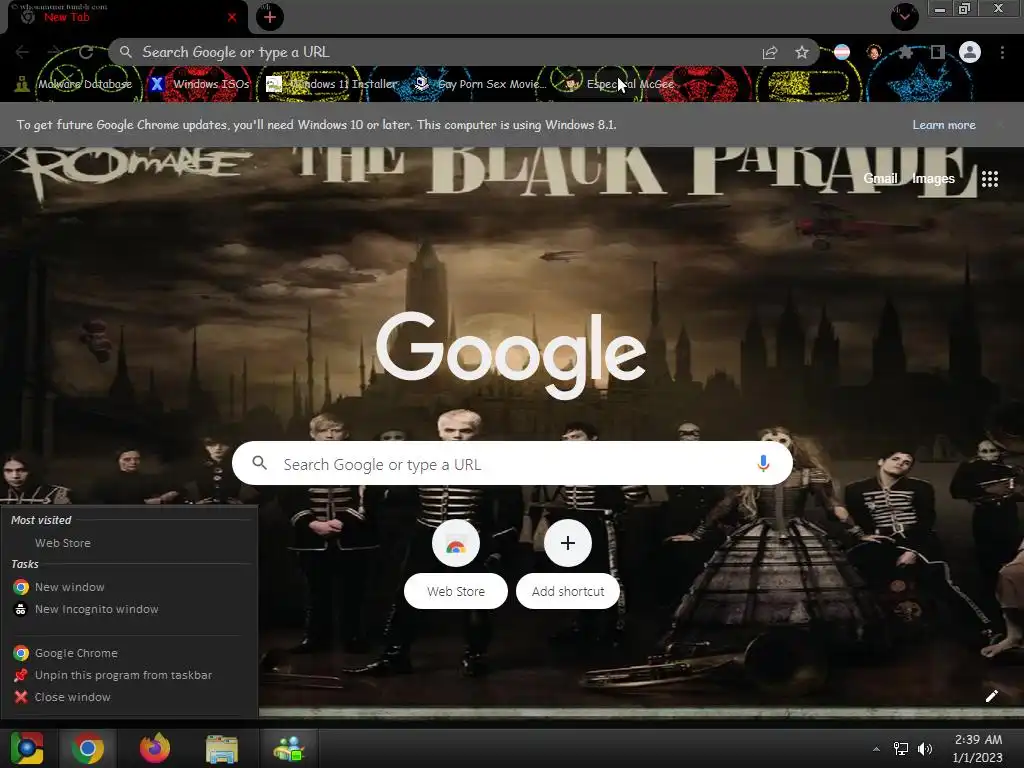Open the Web Store shortcut tile
Image resolution: width=1024 pixels, height=768 pixels.
click(x=456, y=565)
